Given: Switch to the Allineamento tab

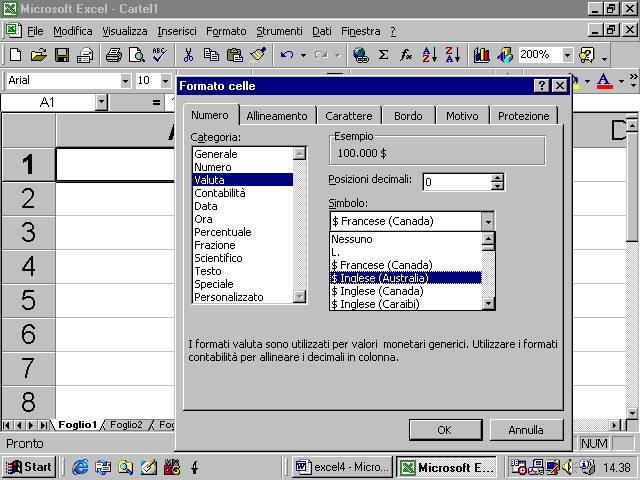Looking at the screenshot, I should click(x=277, y=116).
